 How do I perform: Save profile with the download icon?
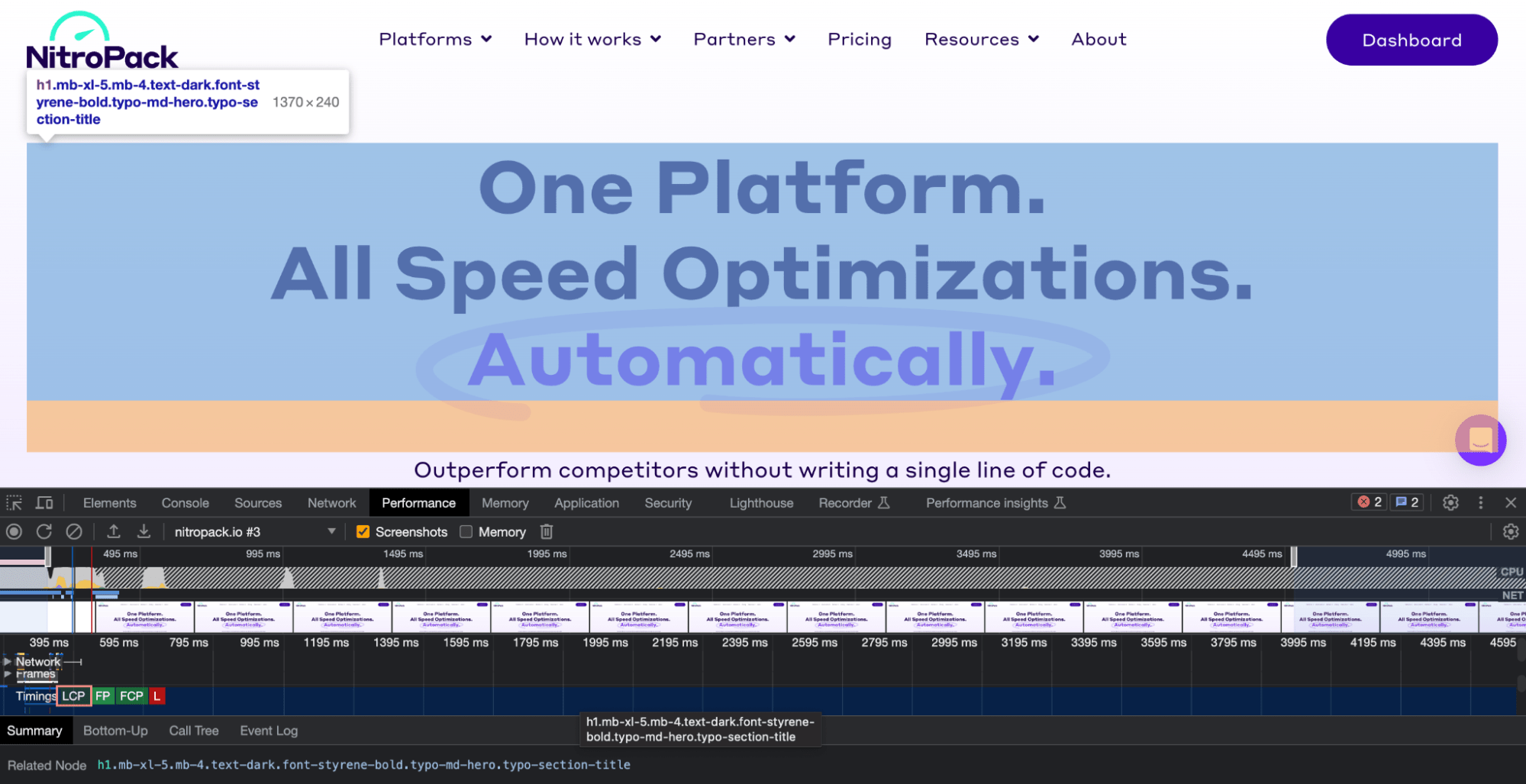[144, 531]
